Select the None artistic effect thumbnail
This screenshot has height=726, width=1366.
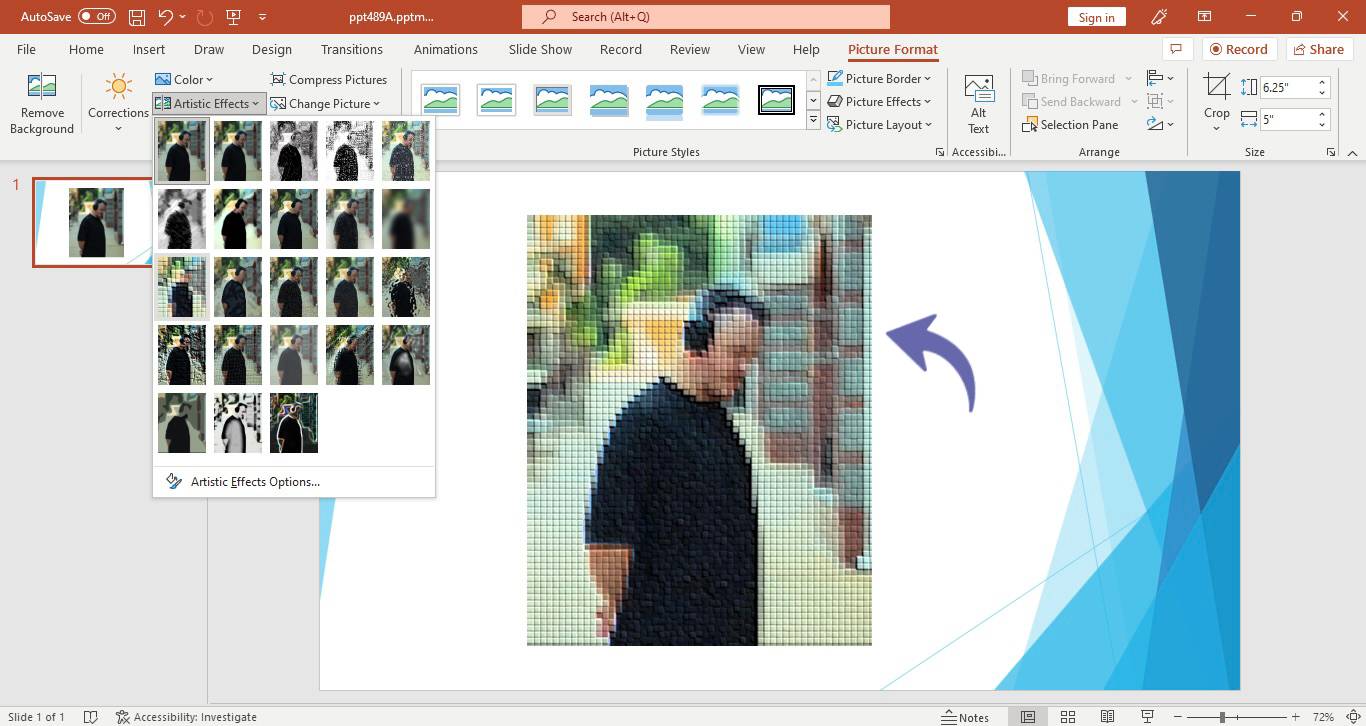(x=182, y=151)
